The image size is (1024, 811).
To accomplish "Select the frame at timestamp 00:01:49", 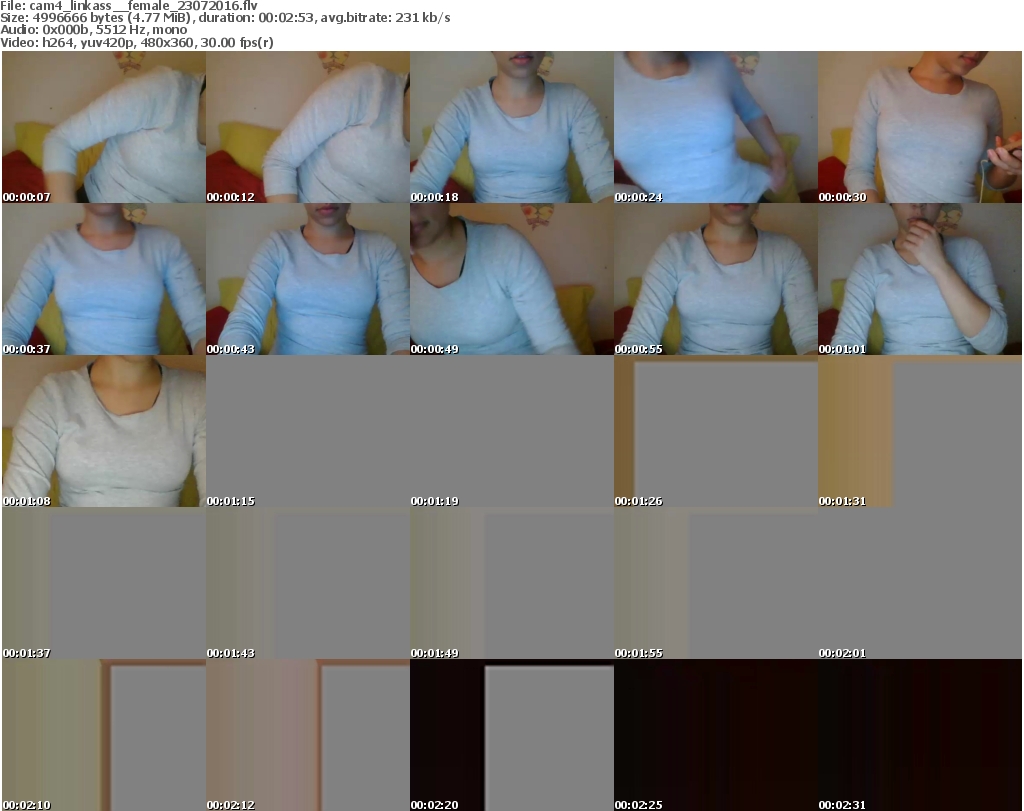I will tap(512, 584).
